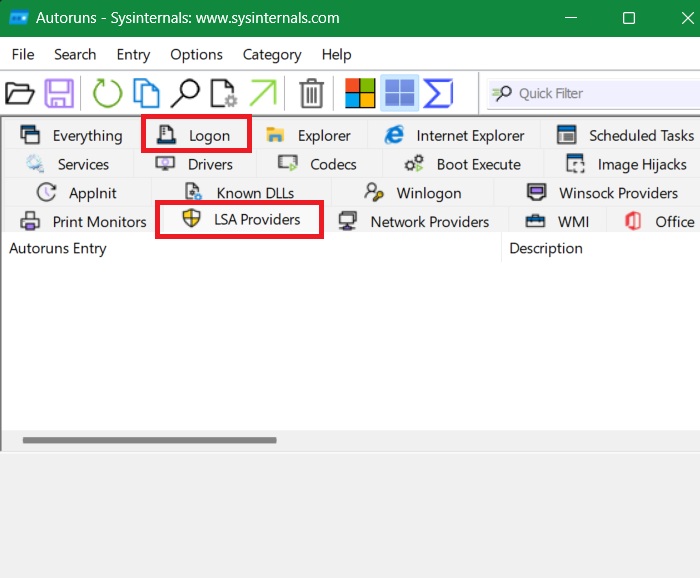Screen dimensions: 700x578
Task: Open the Internet Explorer tab
Action: [454, 135]
